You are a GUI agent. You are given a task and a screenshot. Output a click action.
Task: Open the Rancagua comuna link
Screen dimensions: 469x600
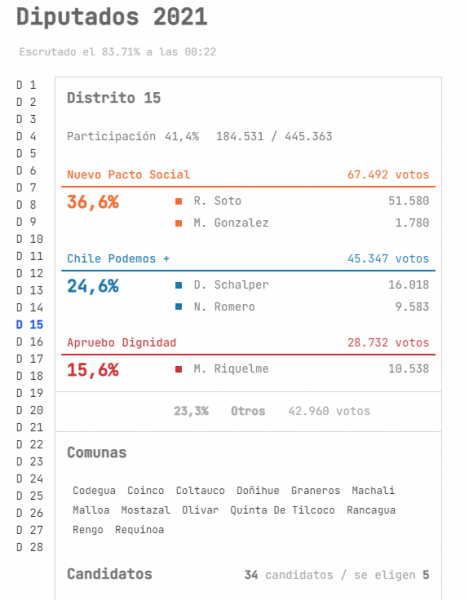(x=371, y=510)
